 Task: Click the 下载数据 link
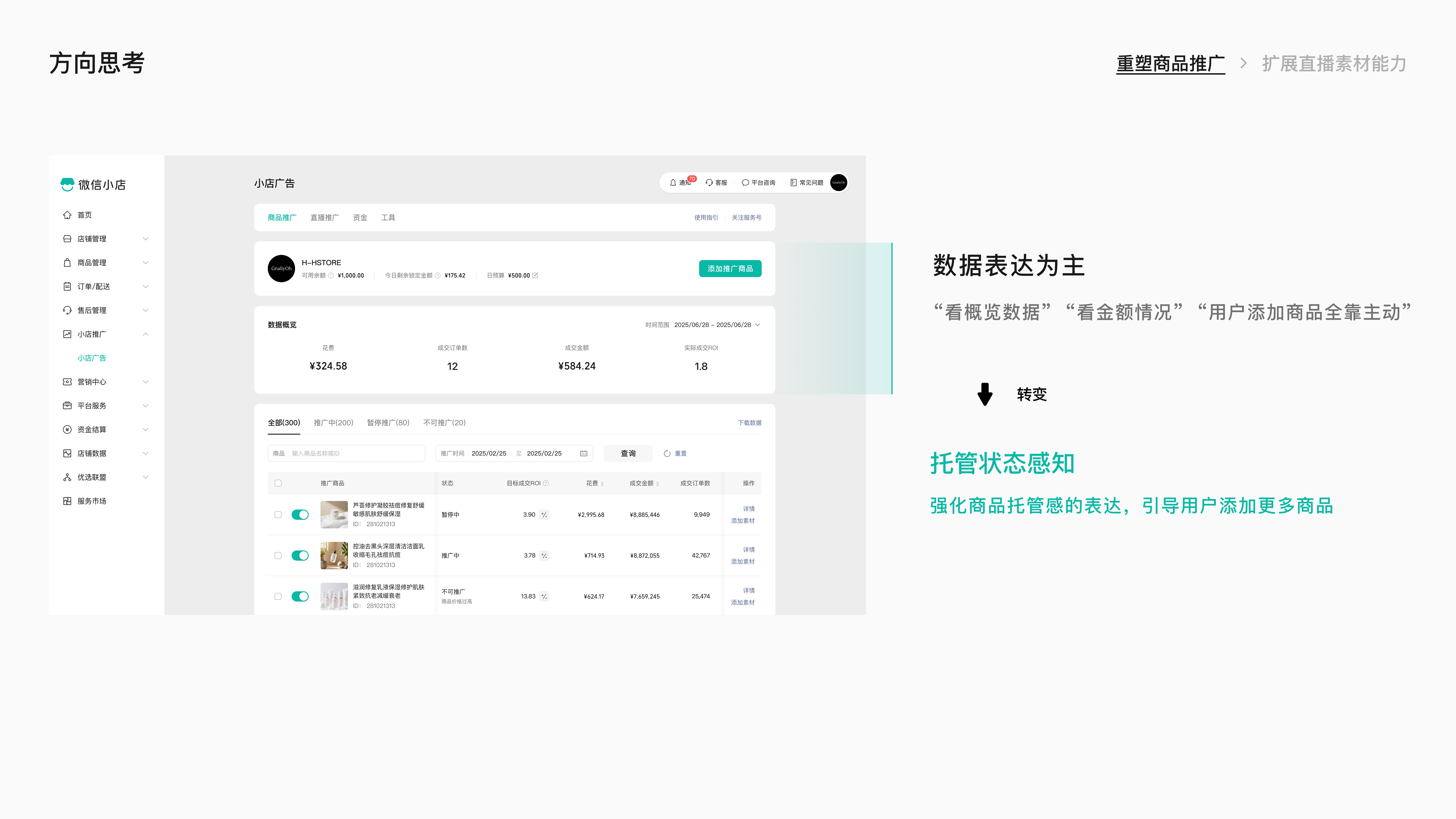pyautogui.click(x=749, y=423)
